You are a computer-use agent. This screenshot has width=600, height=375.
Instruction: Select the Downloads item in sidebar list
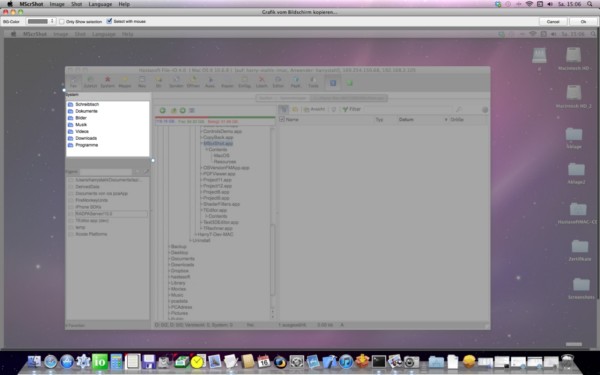coord(86,138)
